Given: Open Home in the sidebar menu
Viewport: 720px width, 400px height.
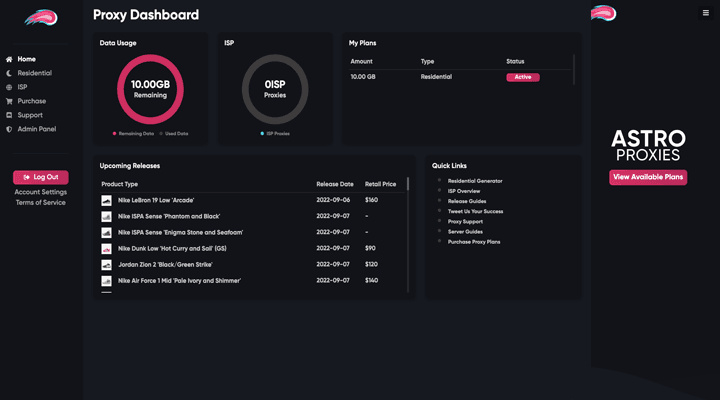Looking at the screenshot, I should 27,59.
